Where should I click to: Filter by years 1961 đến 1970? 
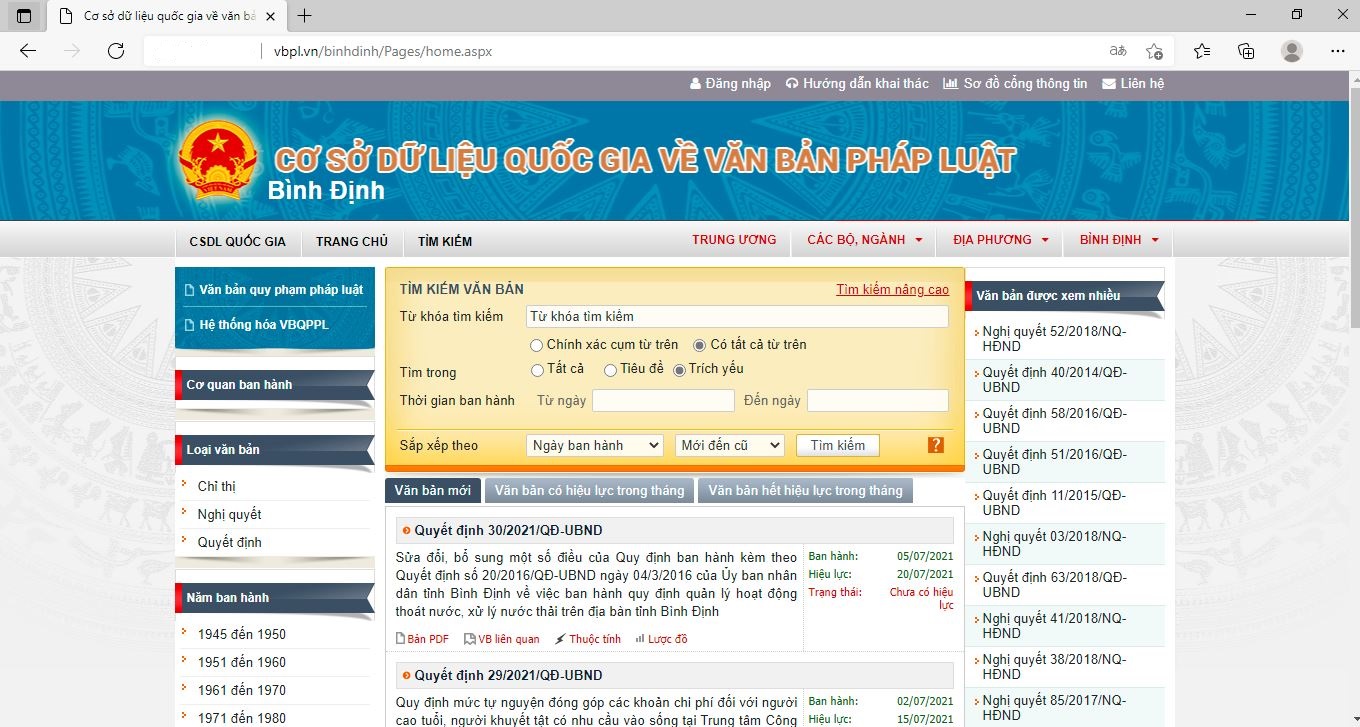242,690
